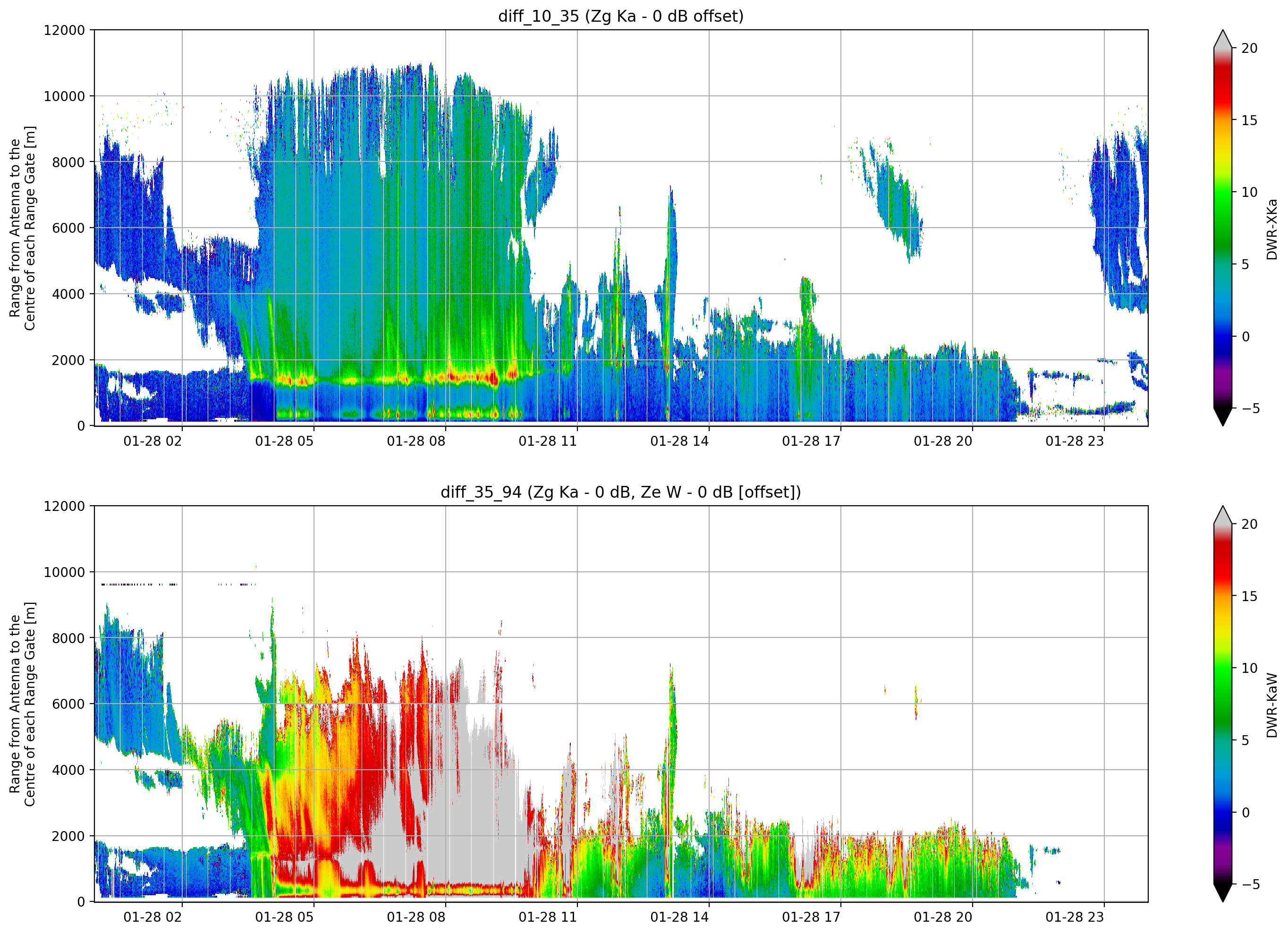Click the "01-28 14" time tick under the diff_35_94 plot

click(x=680, y=917)
